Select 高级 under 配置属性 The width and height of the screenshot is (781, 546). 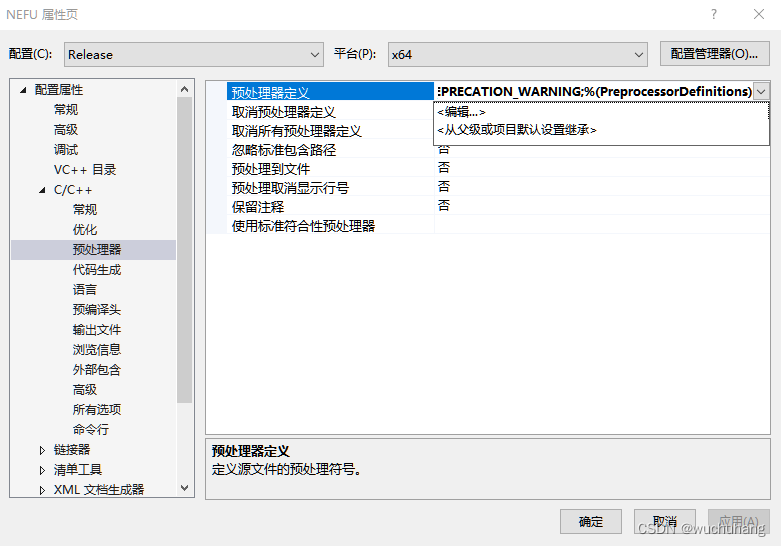tap(66, 130)
